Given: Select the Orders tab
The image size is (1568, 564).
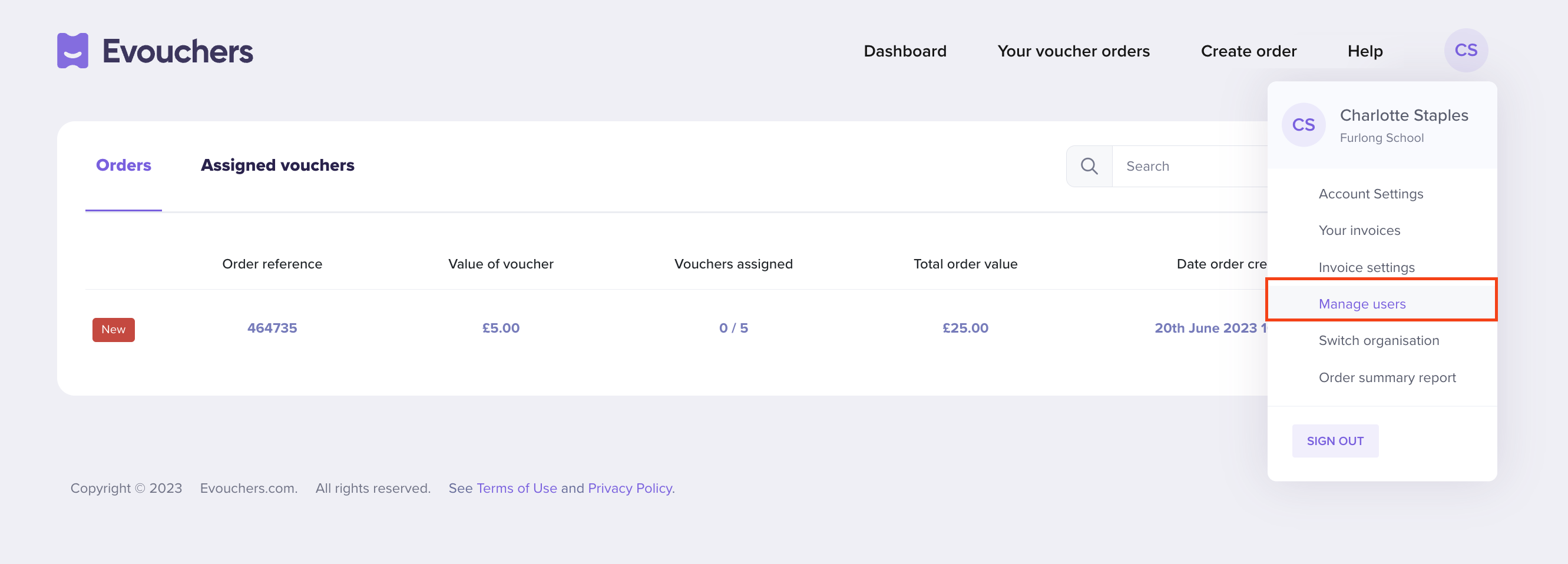Looking at the screenshot, I should (124, 165).
